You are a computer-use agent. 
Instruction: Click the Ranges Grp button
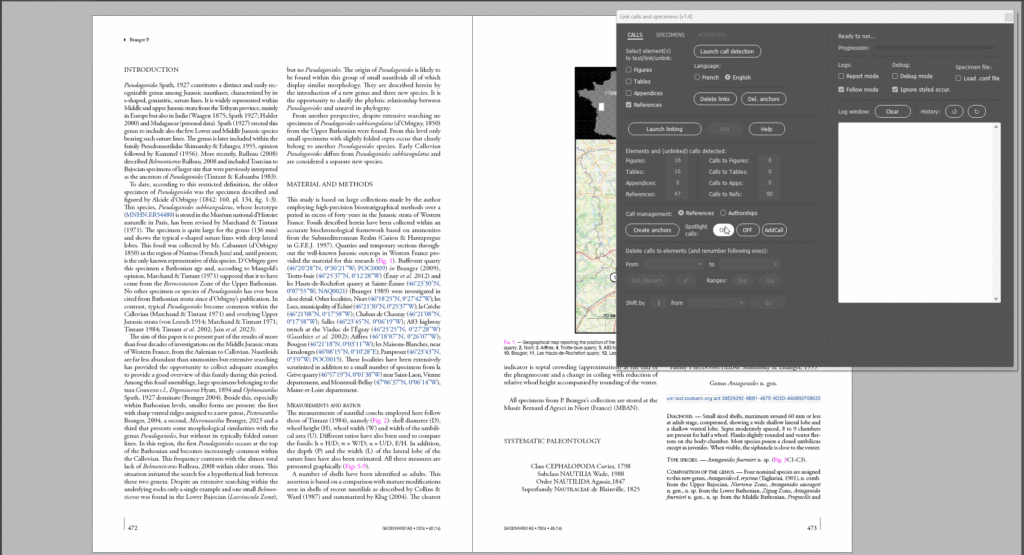pos(770,280)
